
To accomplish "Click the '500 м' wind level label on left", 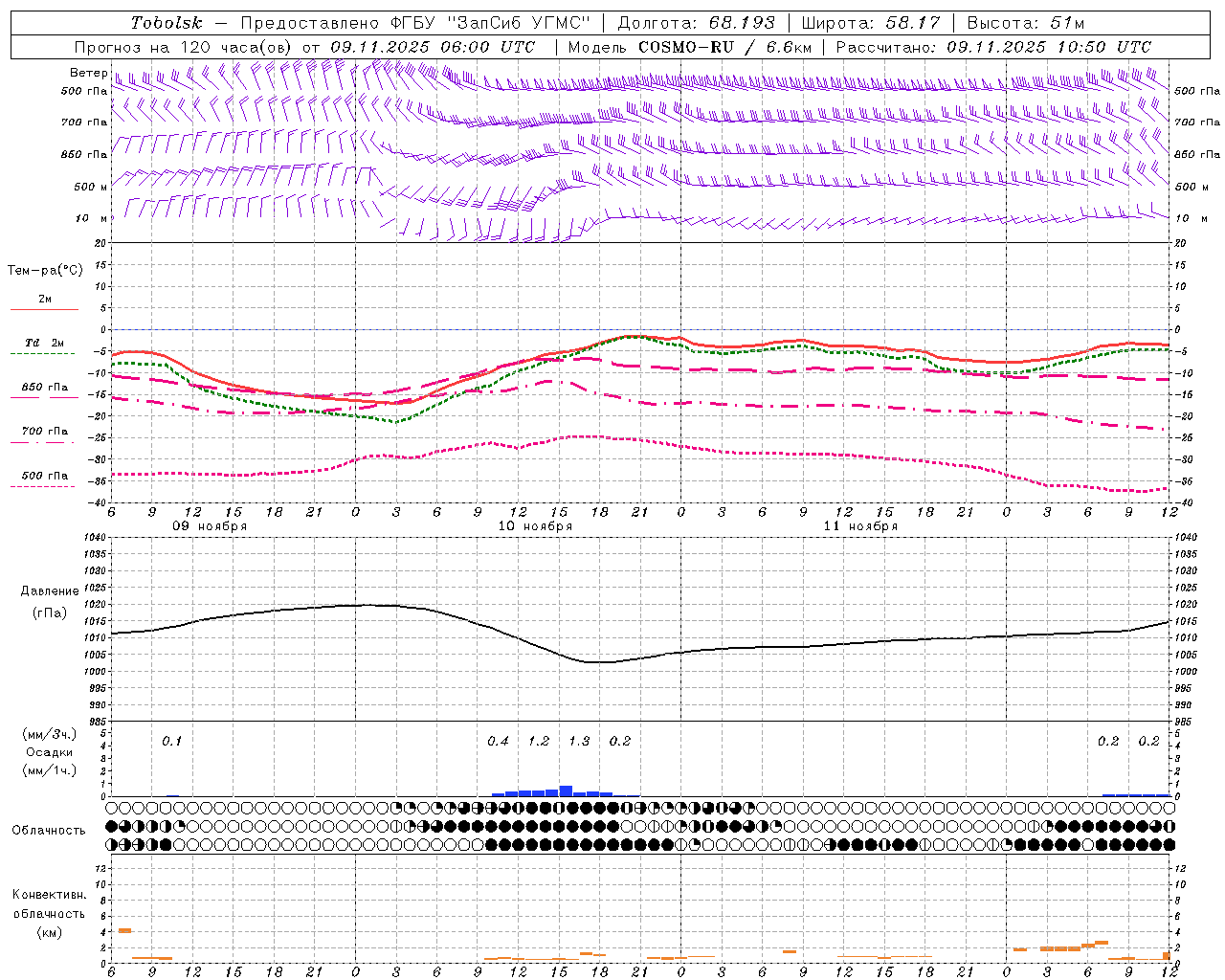I will click(x=91, y=188).
